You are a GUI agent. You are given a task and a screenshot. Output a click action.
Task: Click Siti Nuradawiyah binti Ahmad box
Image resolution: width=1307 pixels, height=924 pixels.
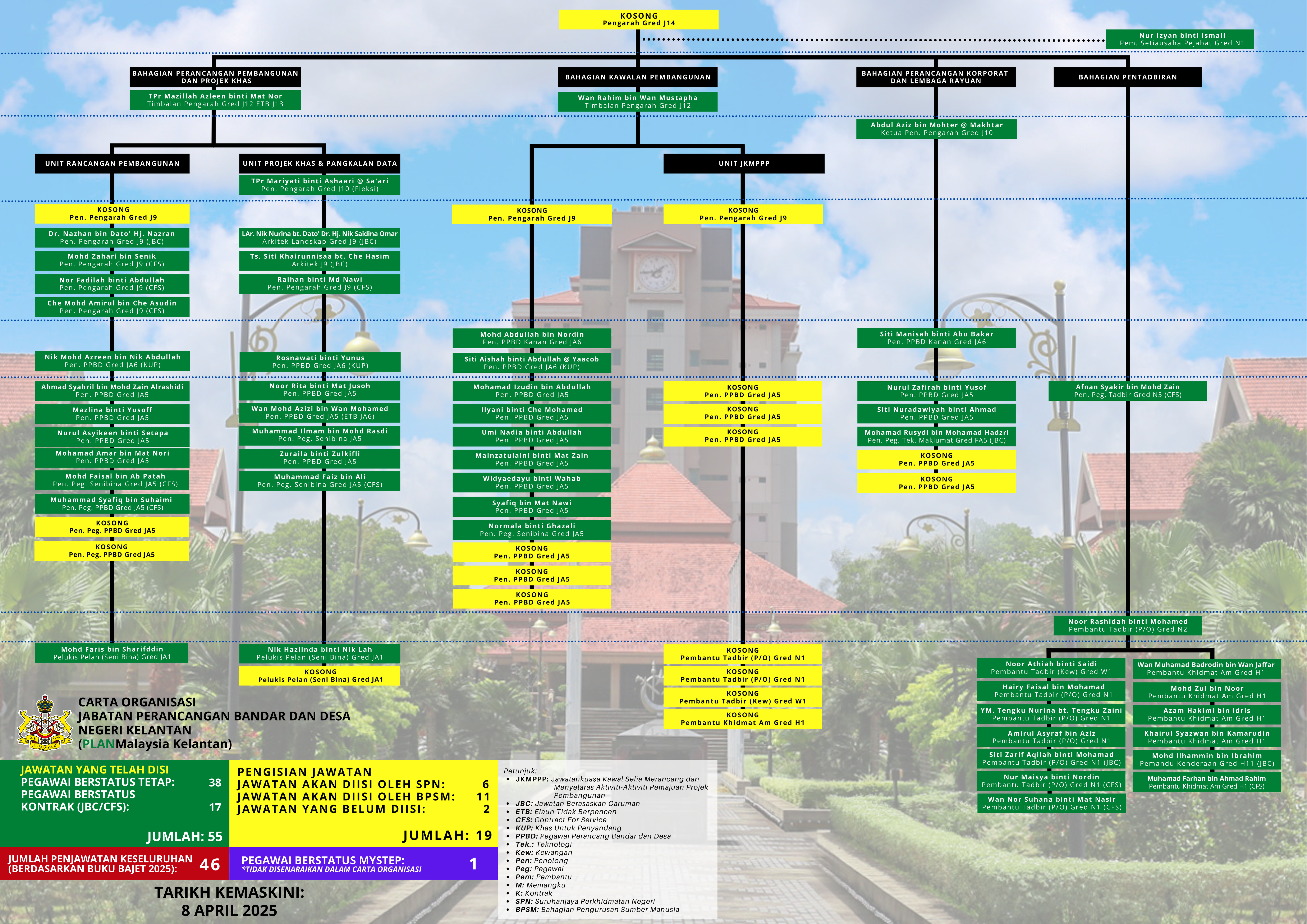pos(936,413)
